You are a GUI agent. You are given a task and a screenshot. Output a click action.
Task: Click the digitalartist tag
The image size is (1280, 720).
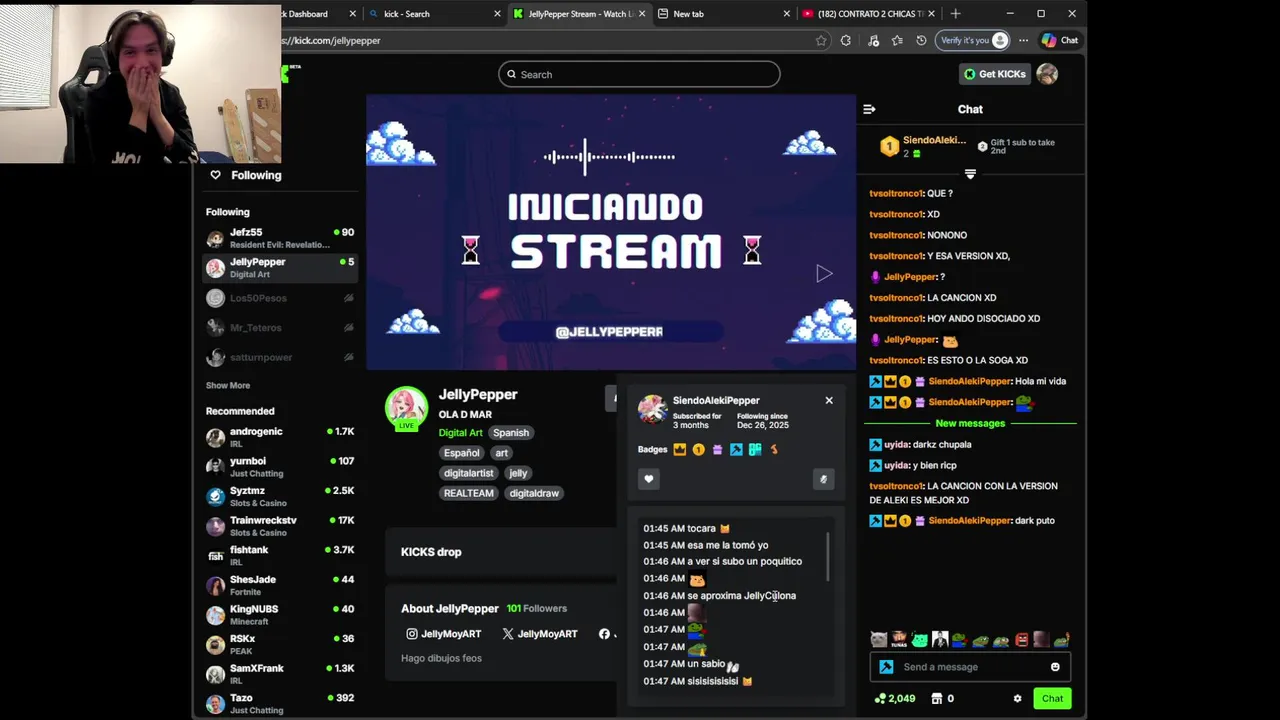[x=468, y=473]
